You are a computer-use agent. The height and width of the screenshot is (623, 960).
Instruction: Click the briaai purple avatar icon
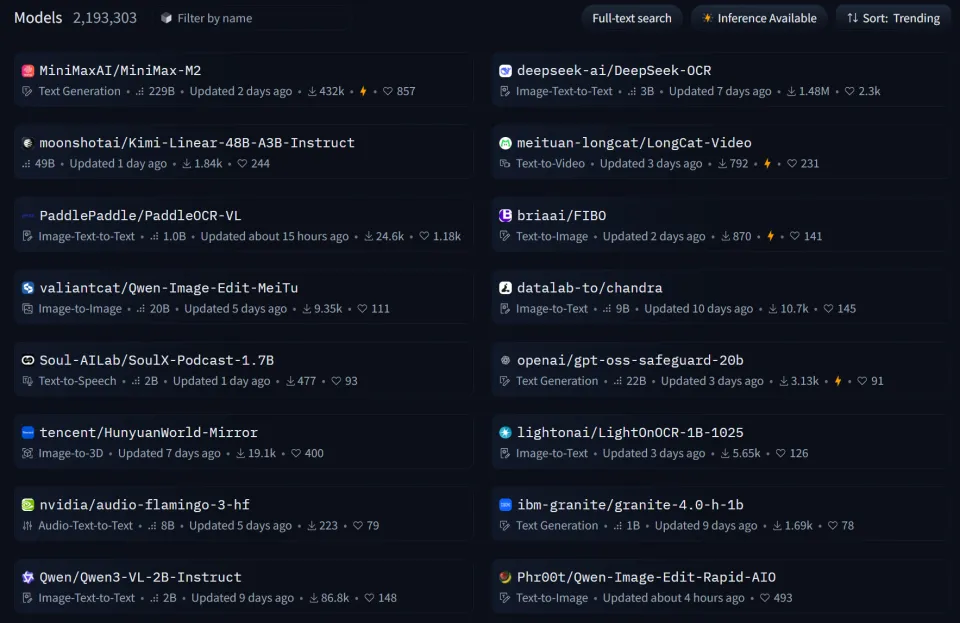505,215
